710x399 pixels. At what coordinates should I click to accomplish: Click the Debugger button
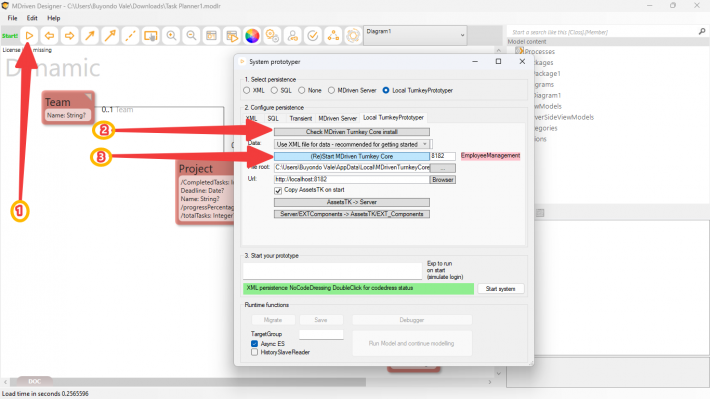point(412,320)
